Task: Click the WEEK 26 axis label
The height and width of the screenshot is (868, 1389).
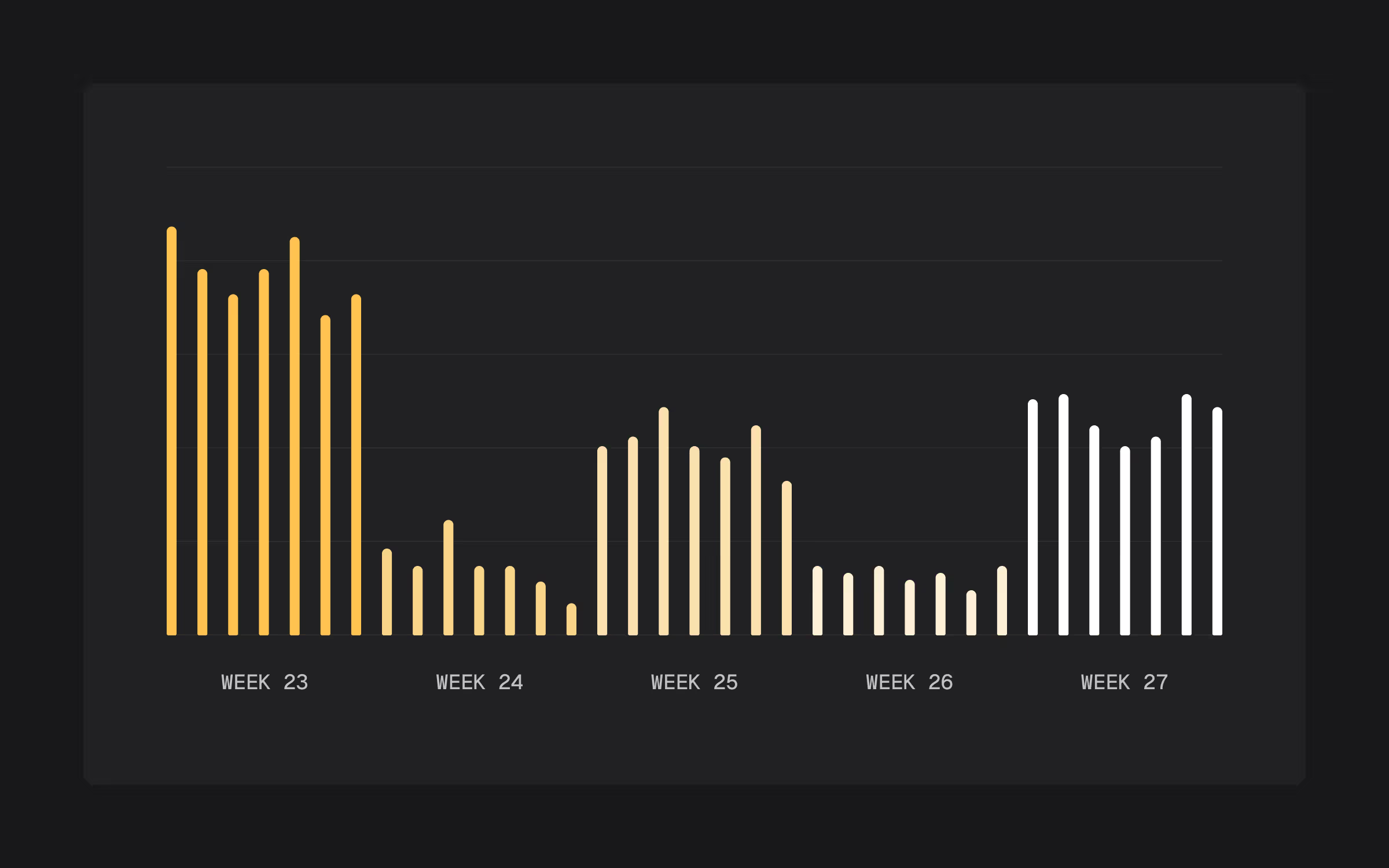Action: 909,682
